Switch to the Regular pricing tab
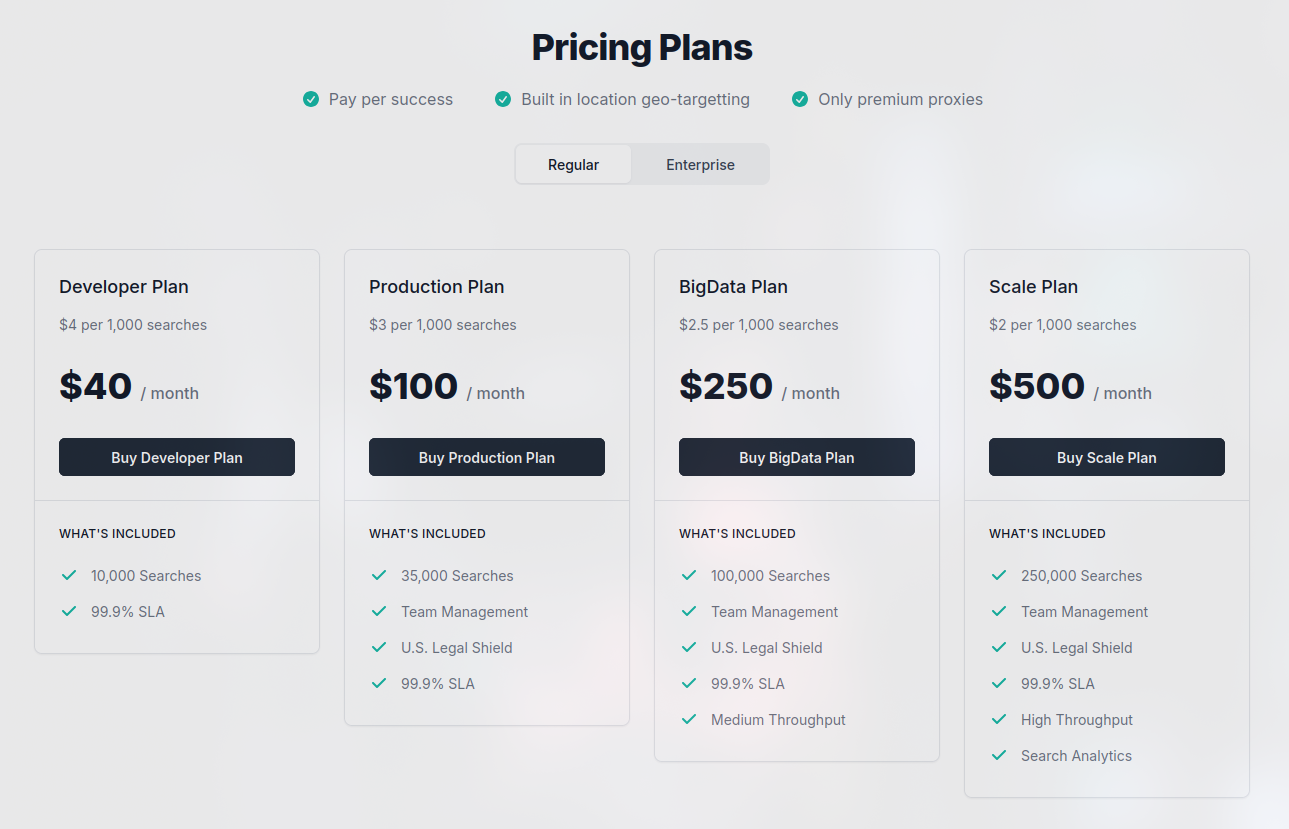The width and height of the screenshot is (1289, 829). (x=573, y=165)
